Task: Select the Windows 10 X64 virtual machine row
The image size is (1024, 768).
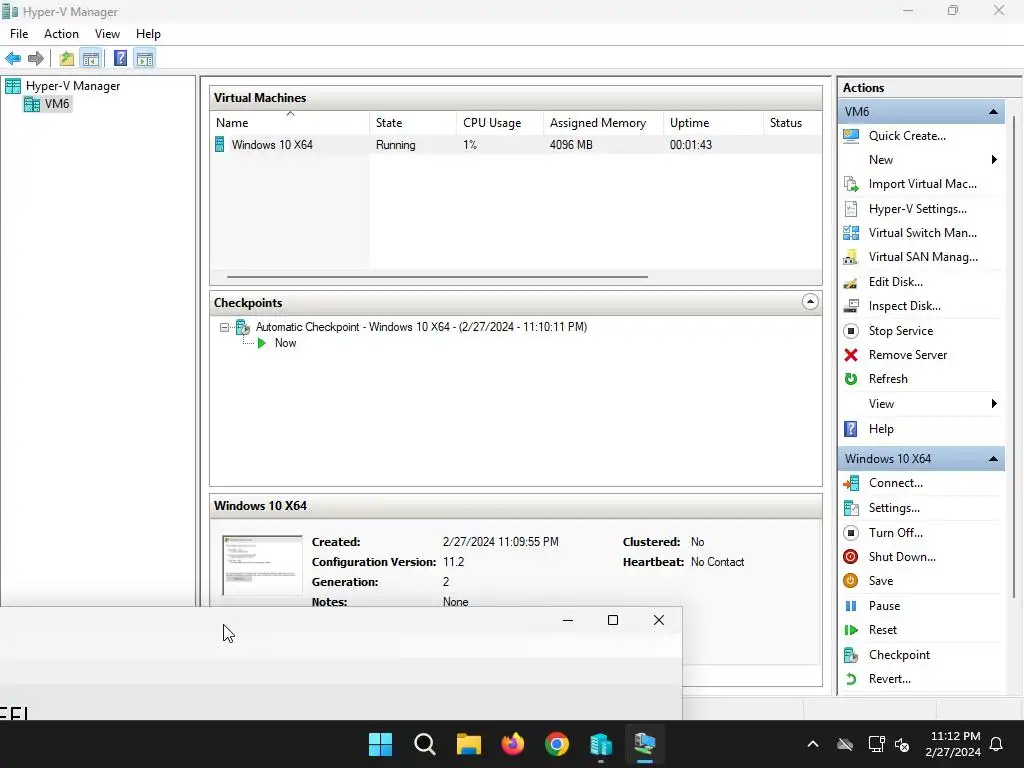Action: (516, 145)
